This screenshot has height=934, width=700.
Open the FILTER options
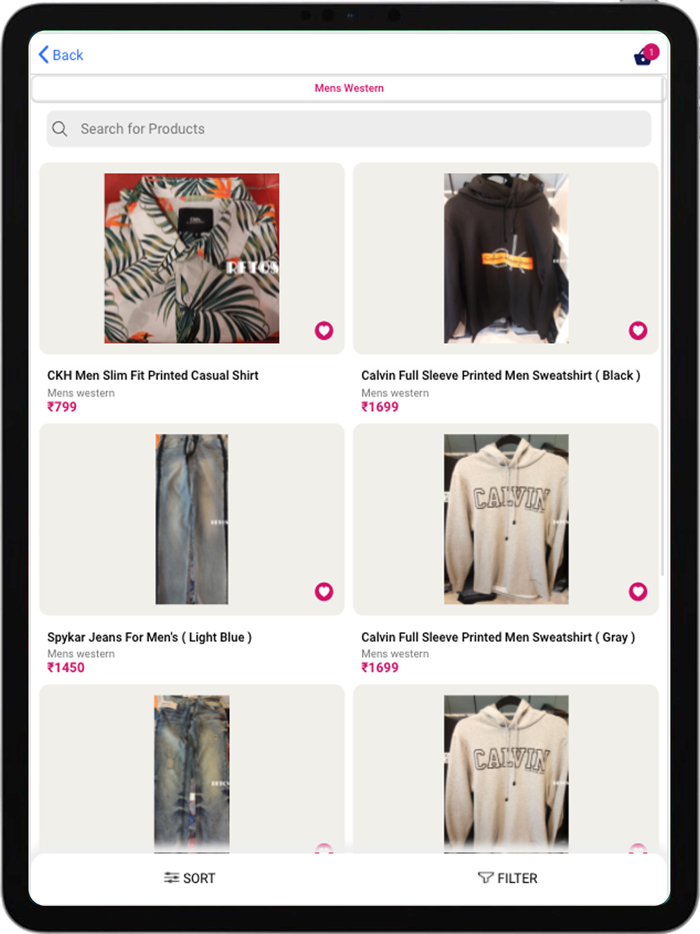click(x=508, y=878)
